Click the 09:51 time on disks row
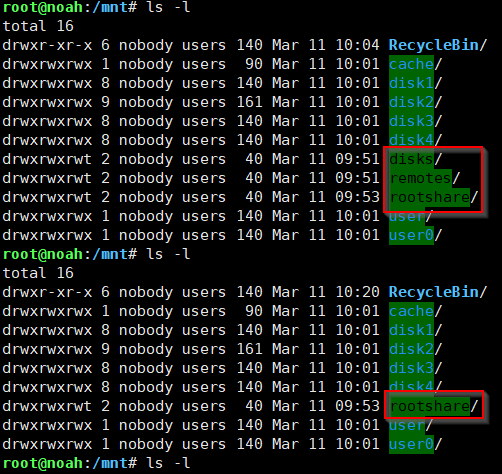 point(357,159)
